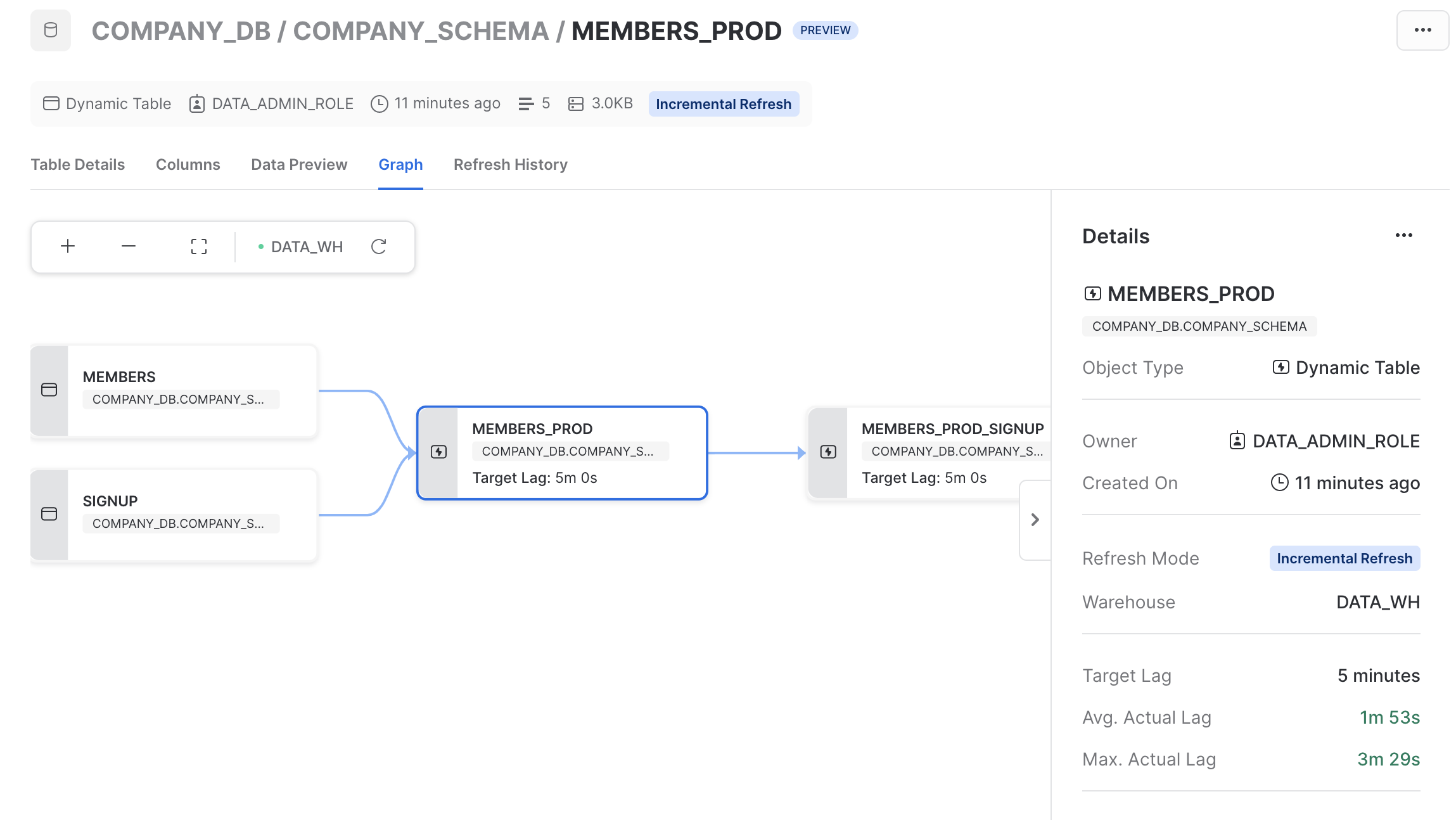The width and height of the screenshot is (1456, 820).
Task: Click the Dynamic Table icon in header
Action: [51, 104]
